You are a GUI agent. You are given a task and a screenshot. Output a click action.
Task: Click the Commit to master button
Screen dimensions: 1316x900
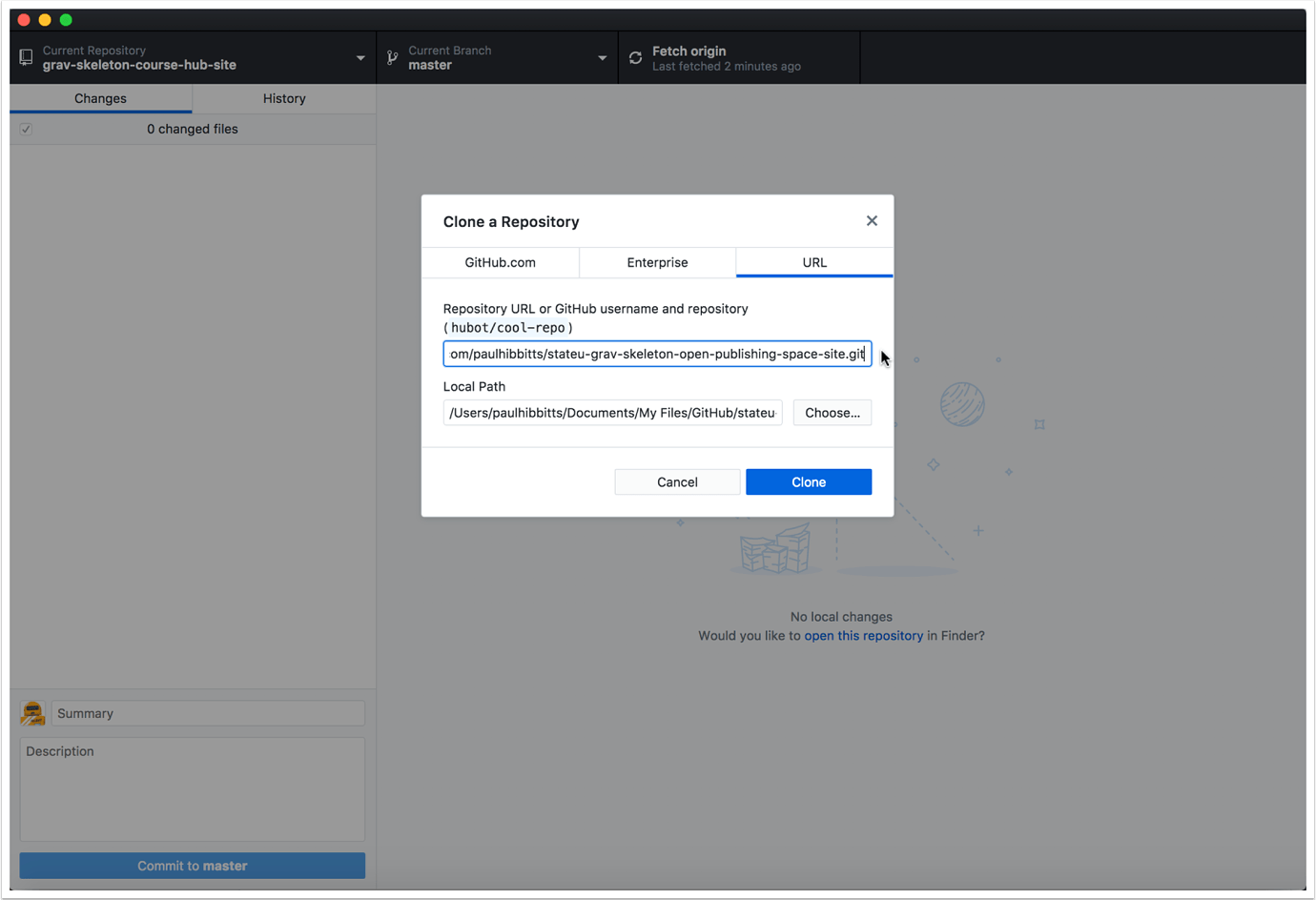[192, 865]
